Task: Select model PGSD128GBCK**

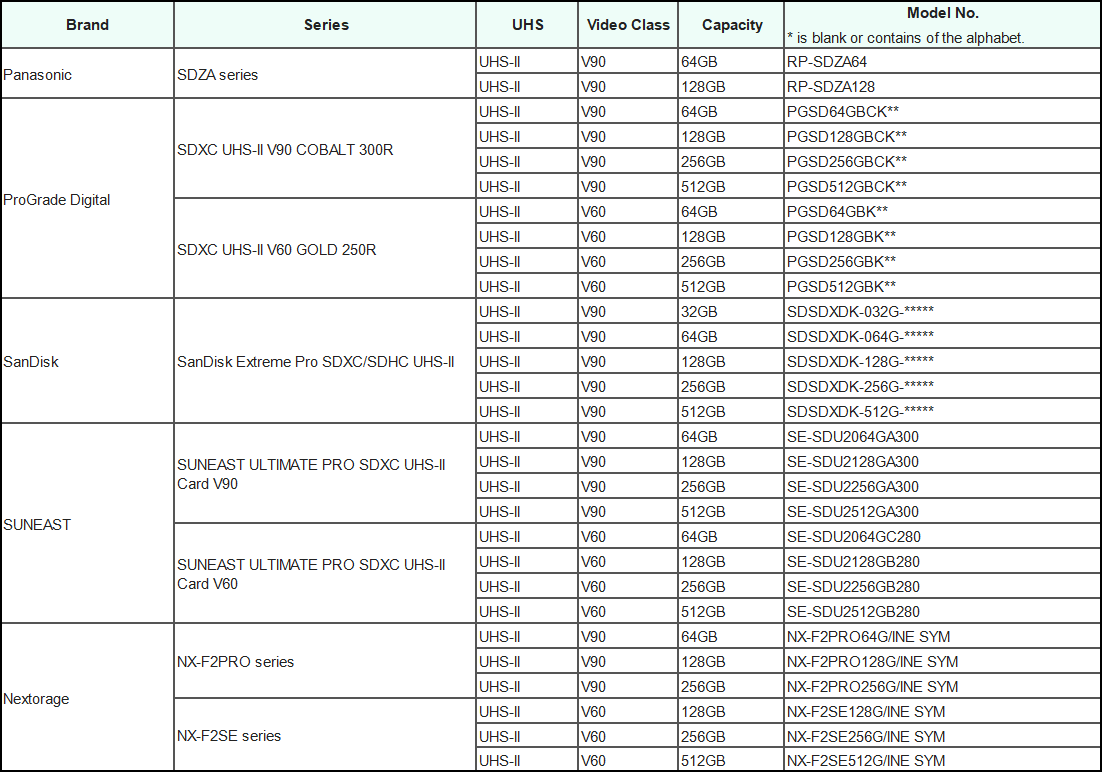Action: [x=942, y=136]
